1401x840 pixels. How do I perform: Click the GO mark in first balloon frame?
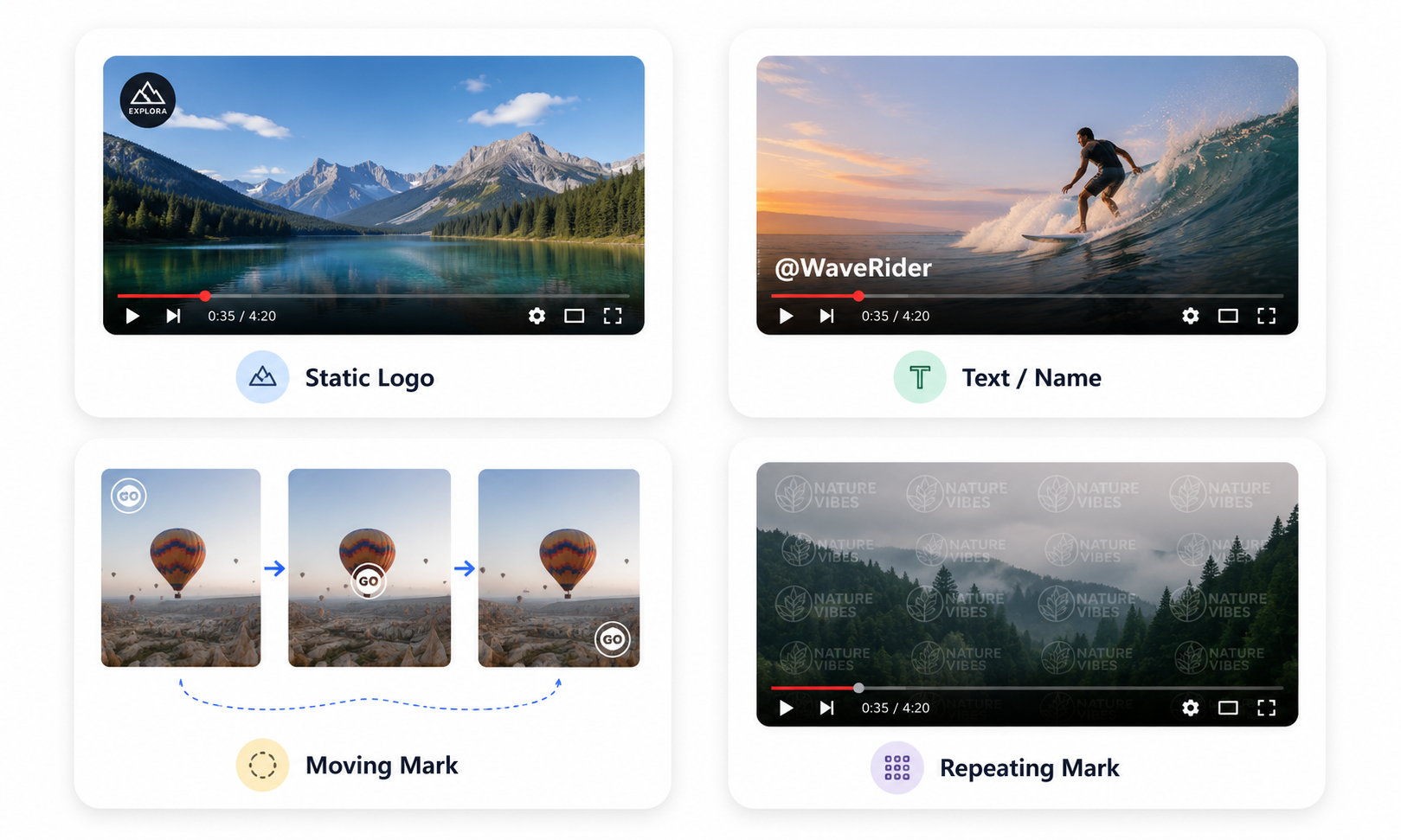pos(129,496)
